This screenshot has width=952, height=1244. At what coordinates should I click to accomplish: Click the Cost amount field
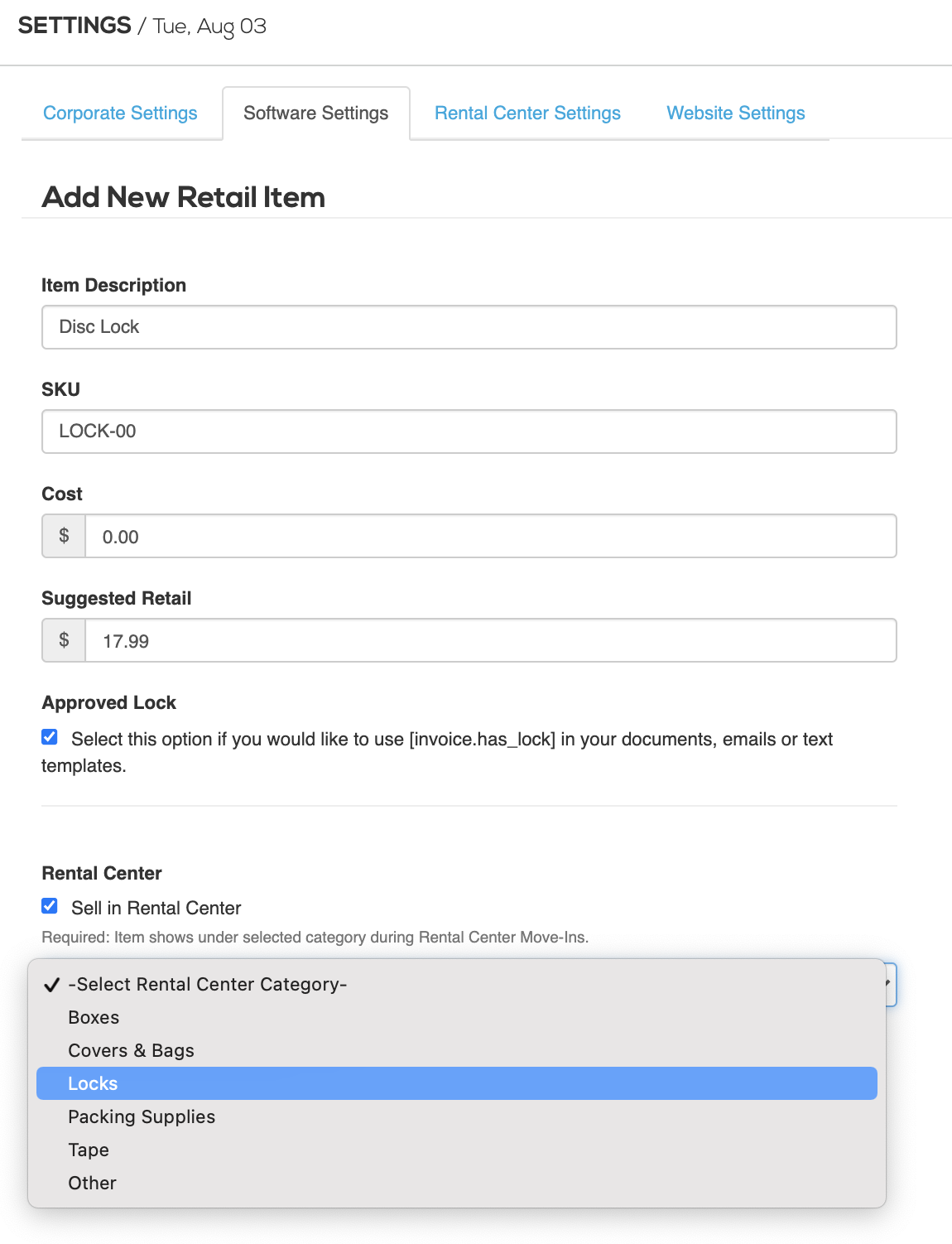(491, 536)
